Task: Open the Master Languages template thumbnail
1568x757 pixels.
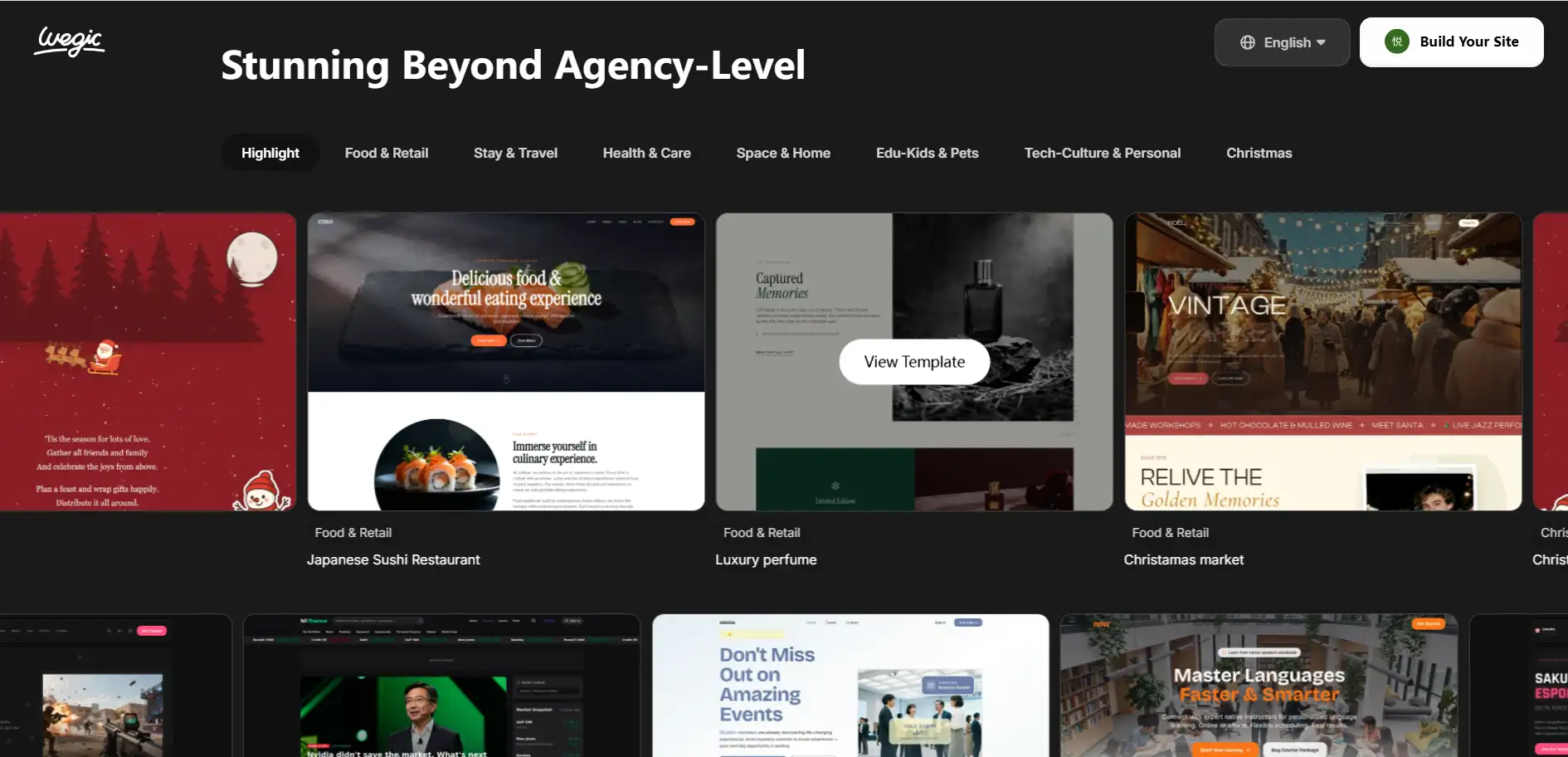Action: 1259,685
